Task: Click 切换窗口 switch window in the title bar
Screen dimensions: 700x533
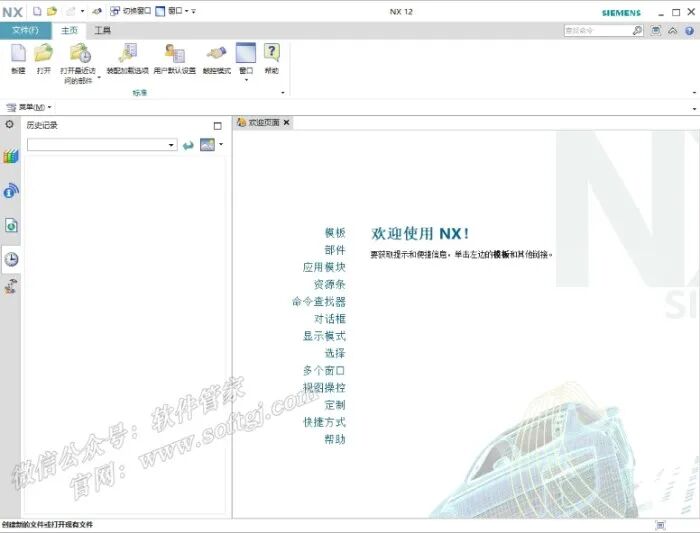Action: 131,11
